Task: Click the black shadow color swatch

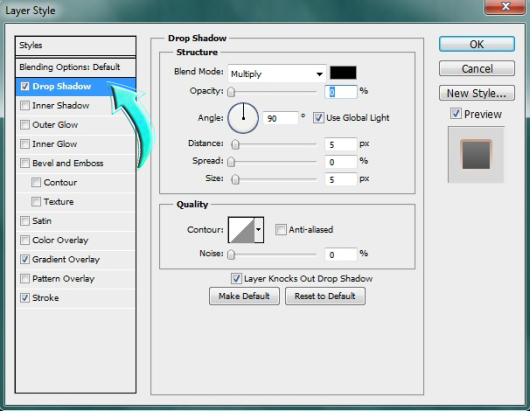Action: click(x=343, y=73)
